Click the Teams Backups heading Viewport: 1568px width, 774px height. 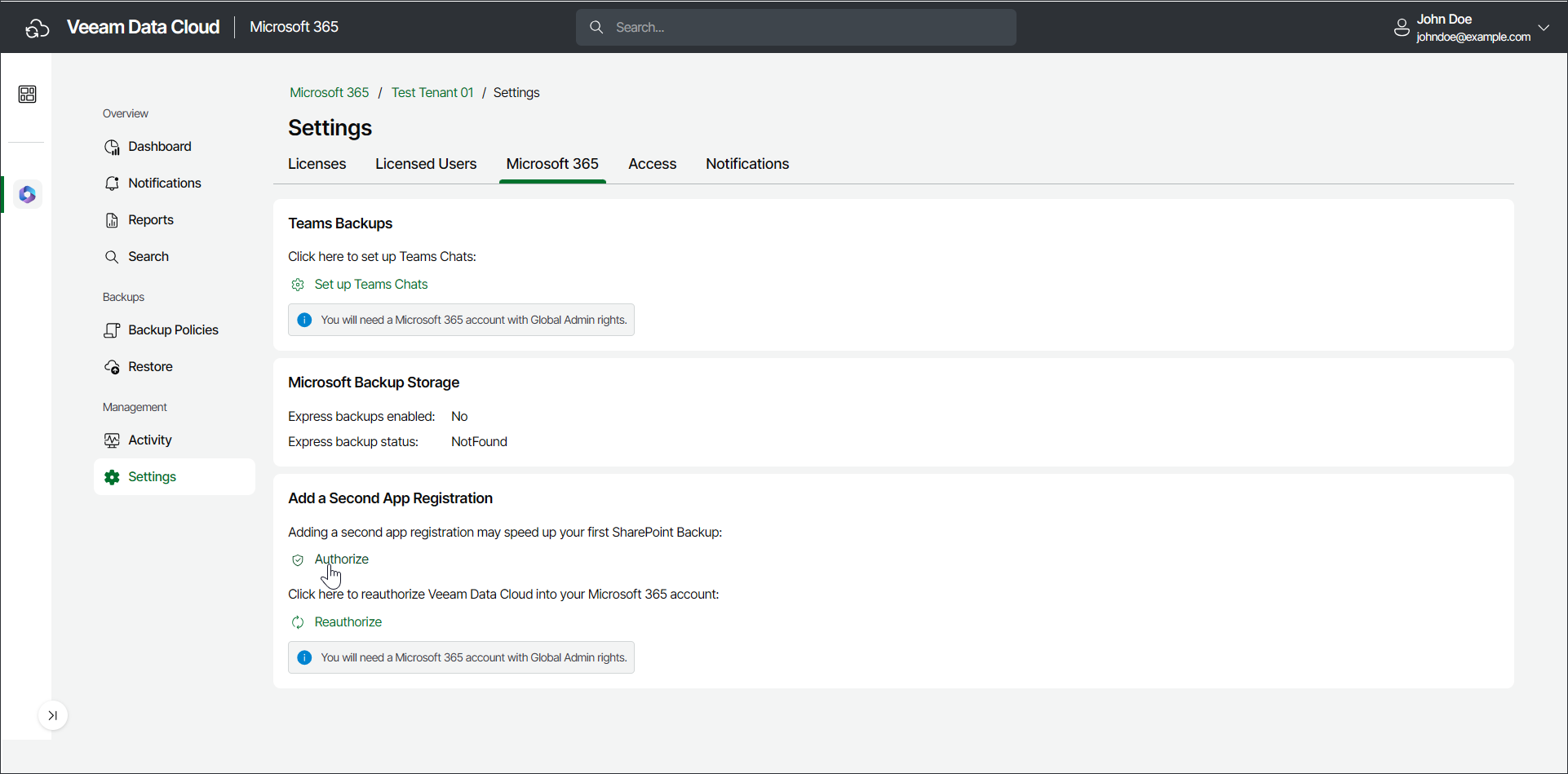pos(340,223)
